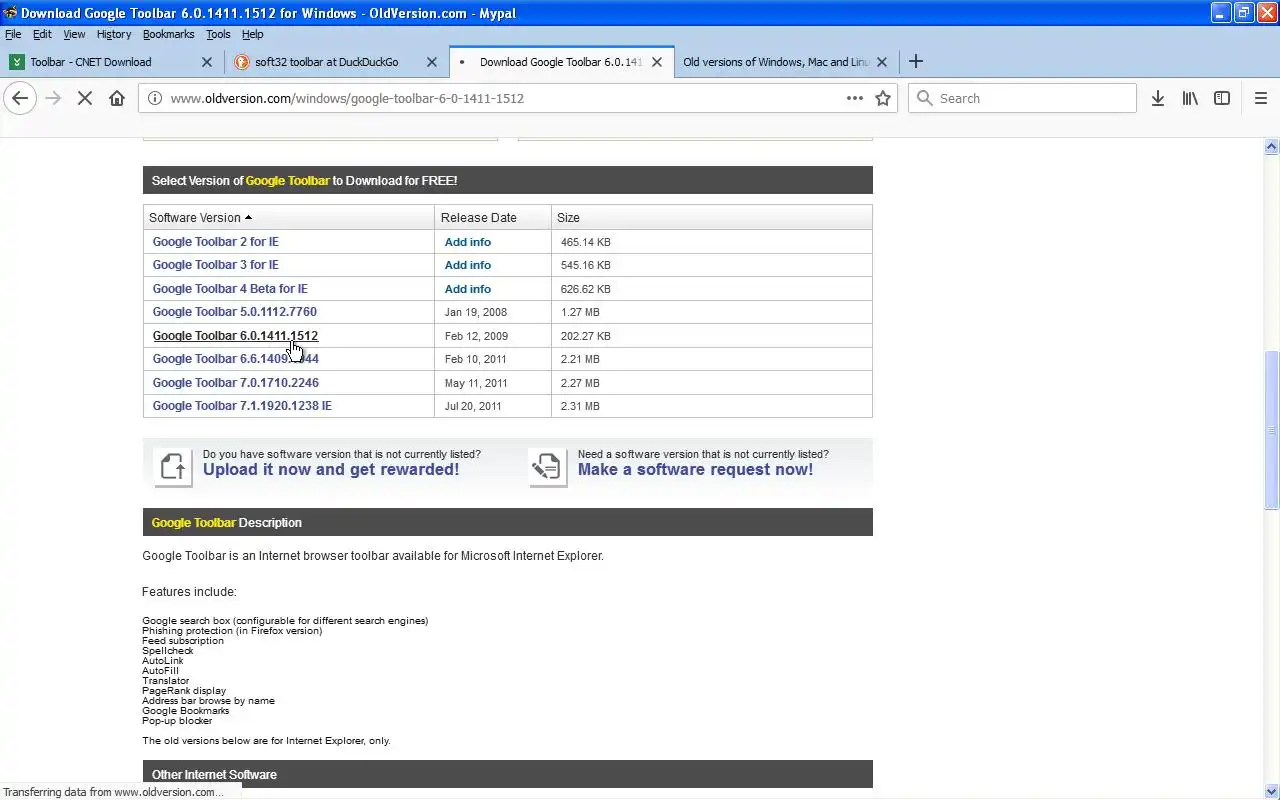Open the Tools menu
Image resolution: width=1280 pixels, height=800 pixels.
click(x=218, y=34)
